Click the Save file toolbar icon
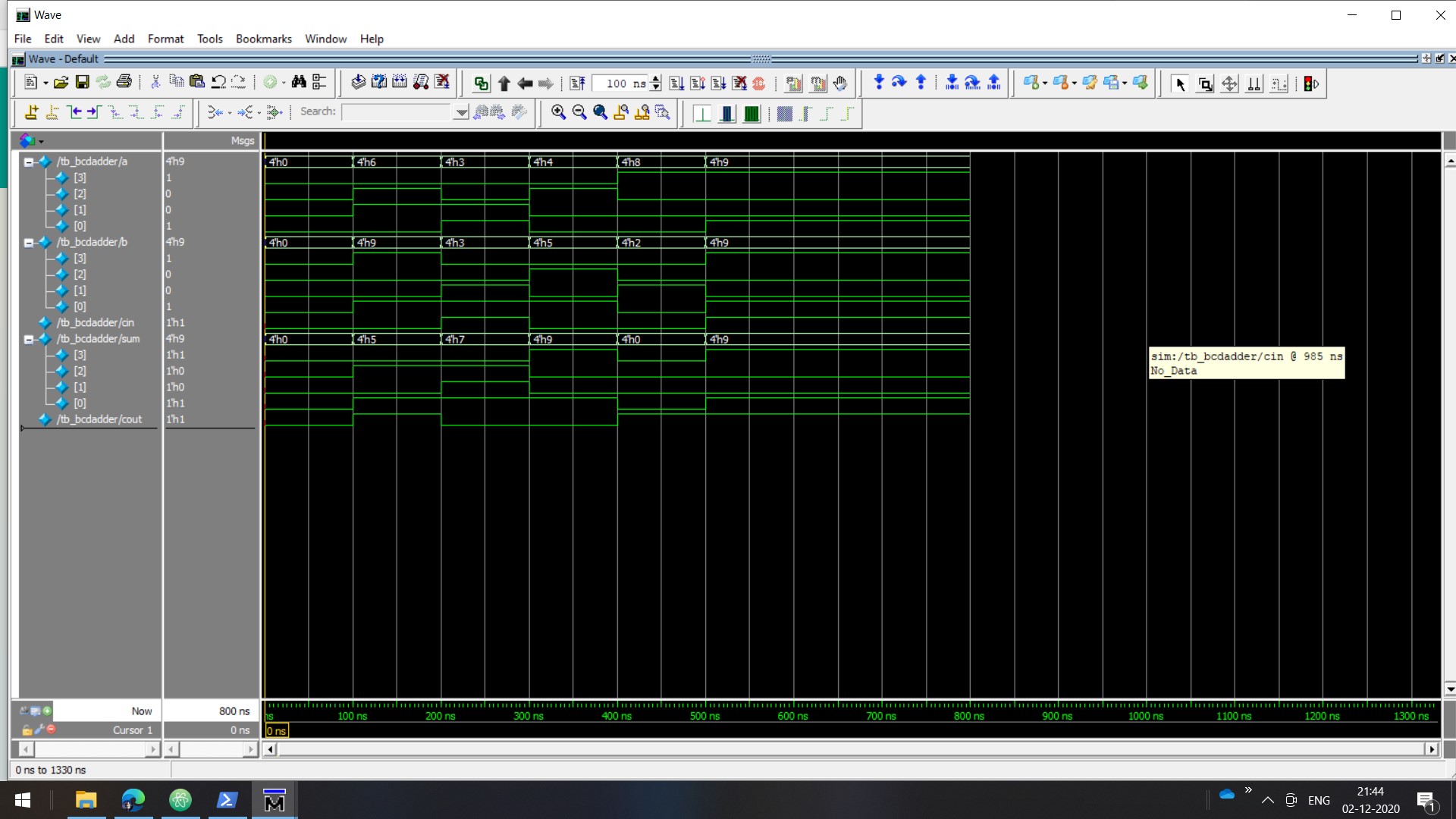 pos(83,83)
